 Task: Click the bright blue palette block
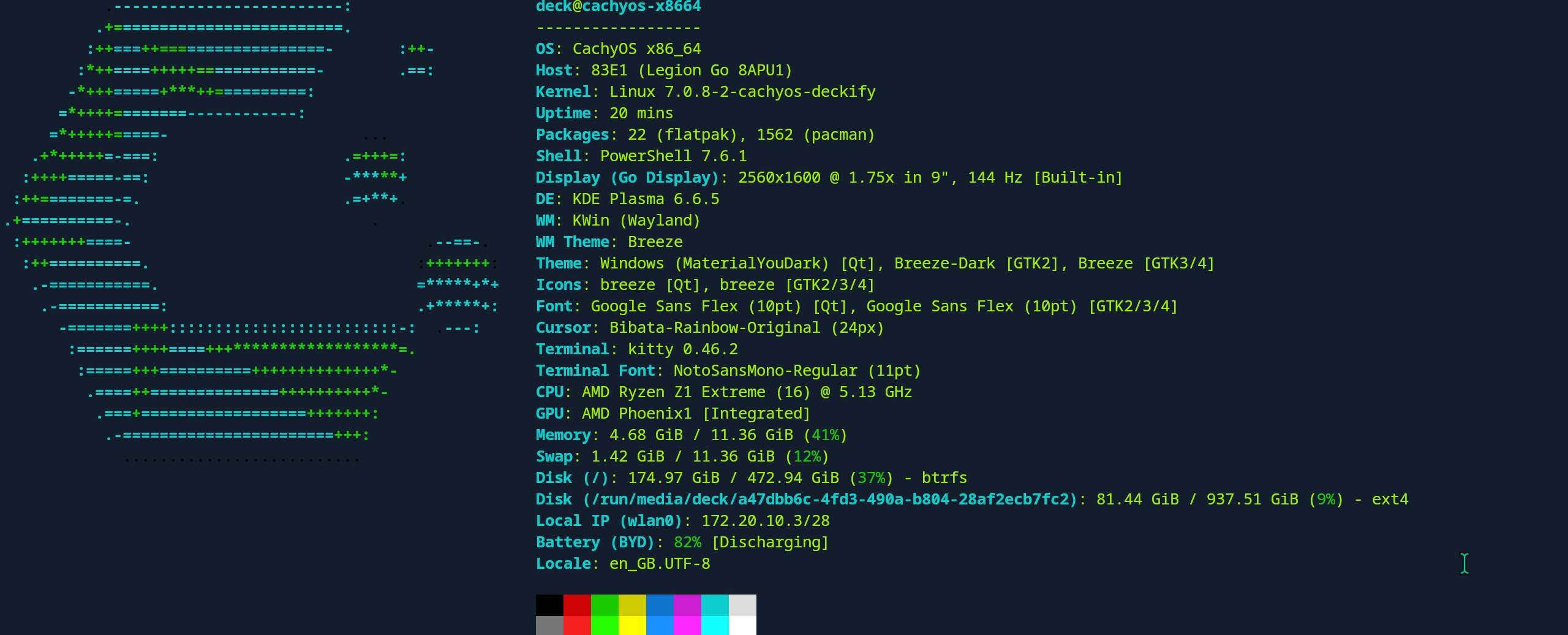click(x=660, y=625)
